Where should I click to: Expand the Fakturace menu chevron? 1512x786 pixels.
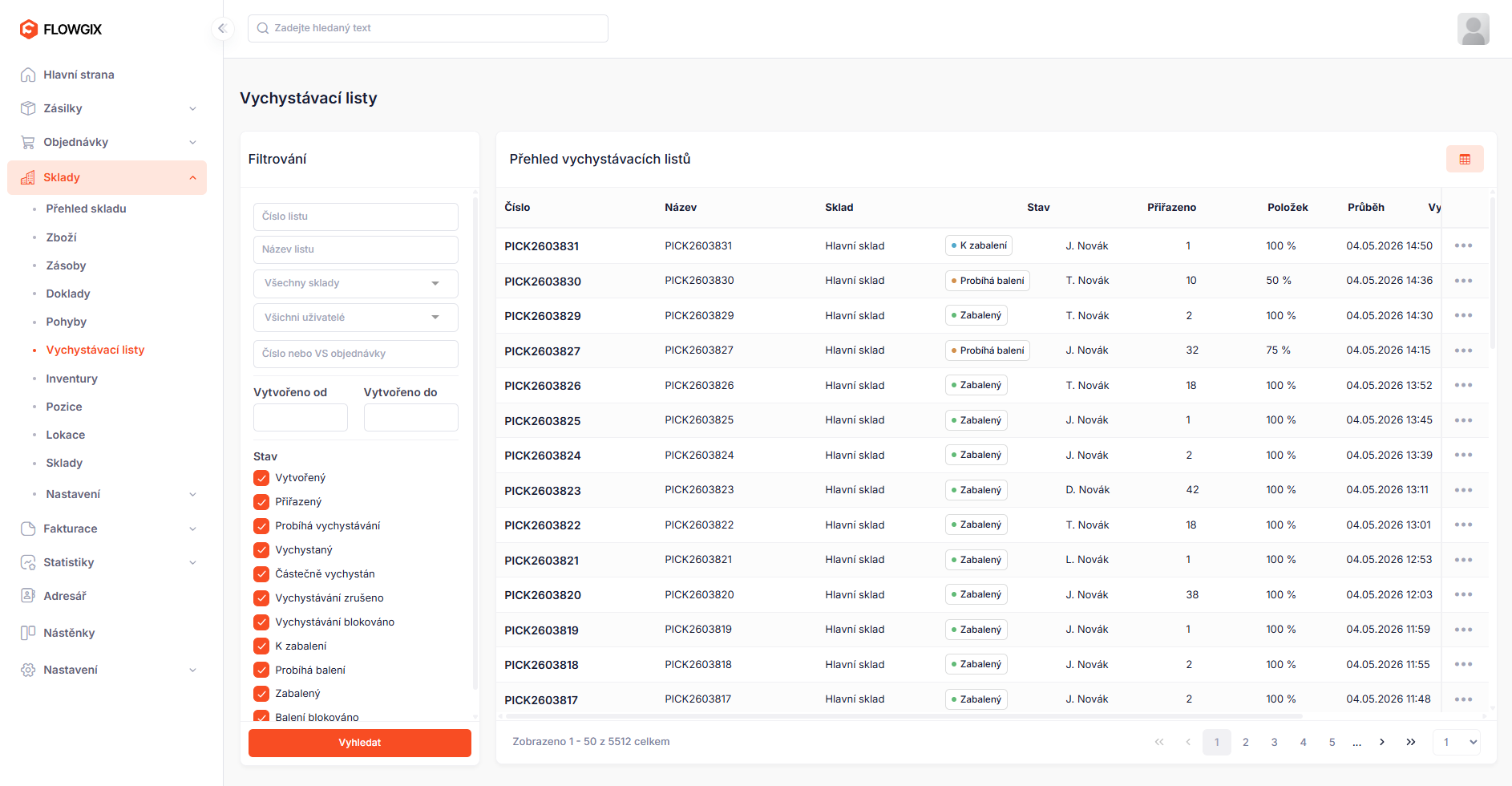(192, 529)
